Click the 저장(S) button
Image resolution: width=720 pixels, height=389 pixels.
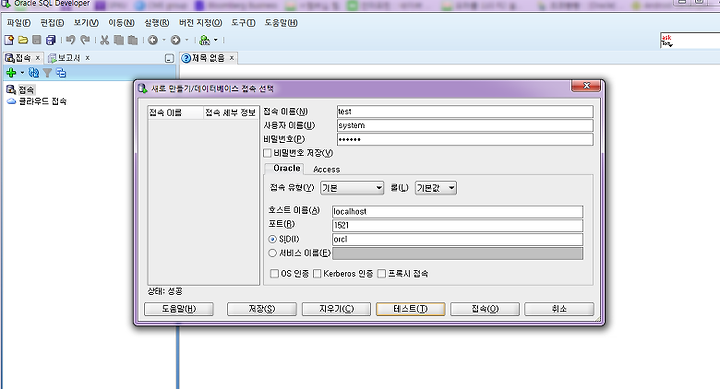coord(262,309)
